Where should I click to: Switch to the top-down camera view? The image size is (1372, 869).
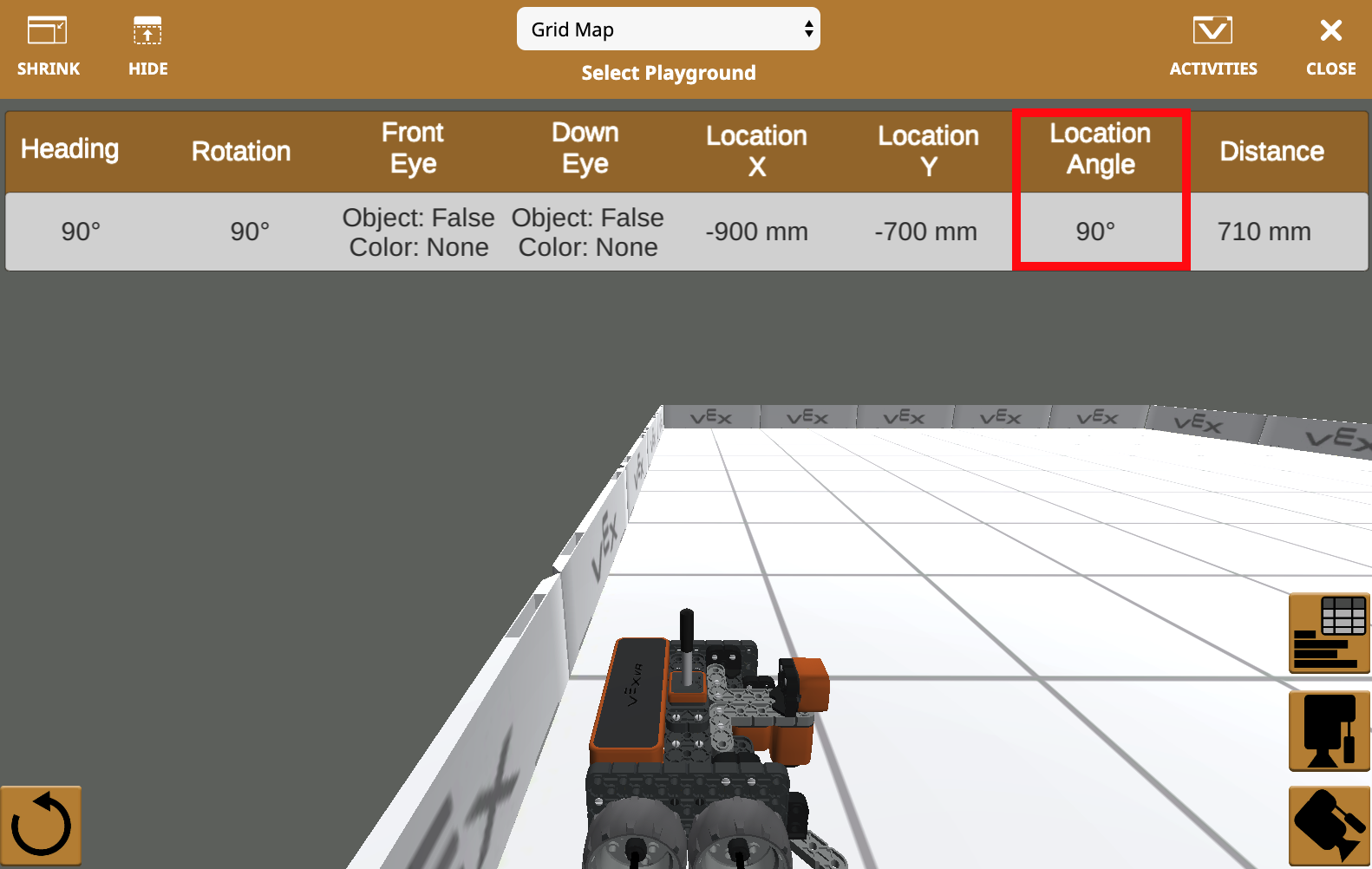(1329, 730)
